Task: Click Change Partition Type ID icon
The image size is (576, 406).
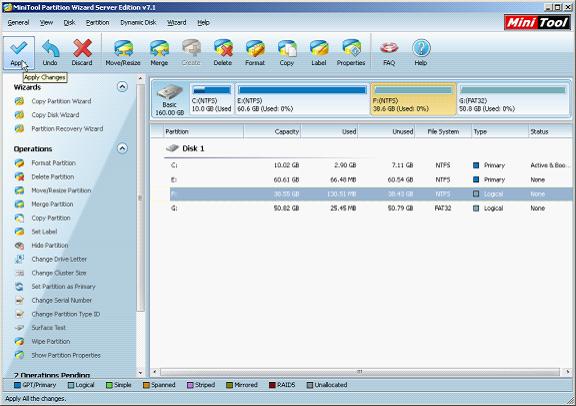Action: pos(19,314)
